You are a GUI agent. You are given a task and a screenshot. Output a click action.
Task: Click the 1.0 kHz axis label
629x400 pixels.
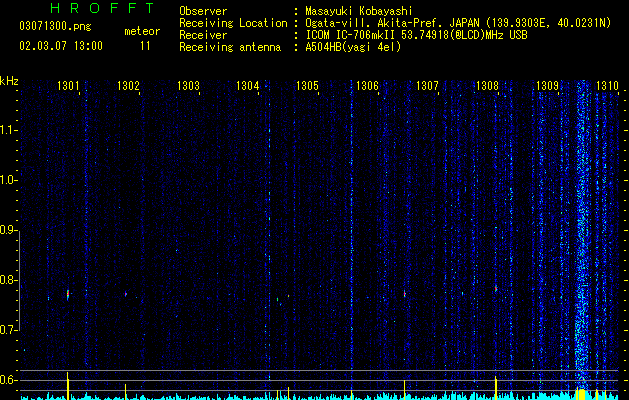pos(9,181)
